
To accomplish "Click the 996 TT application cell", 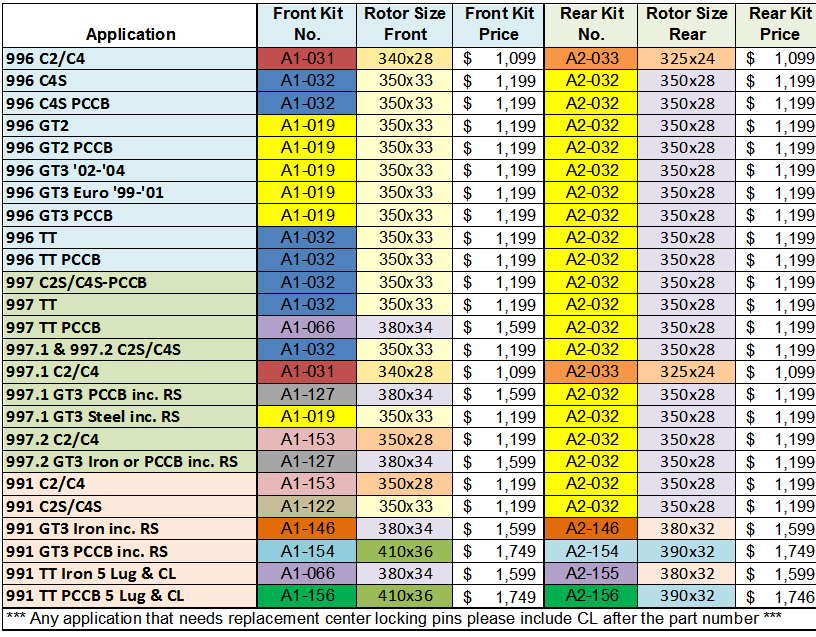I will click(130, 238).
